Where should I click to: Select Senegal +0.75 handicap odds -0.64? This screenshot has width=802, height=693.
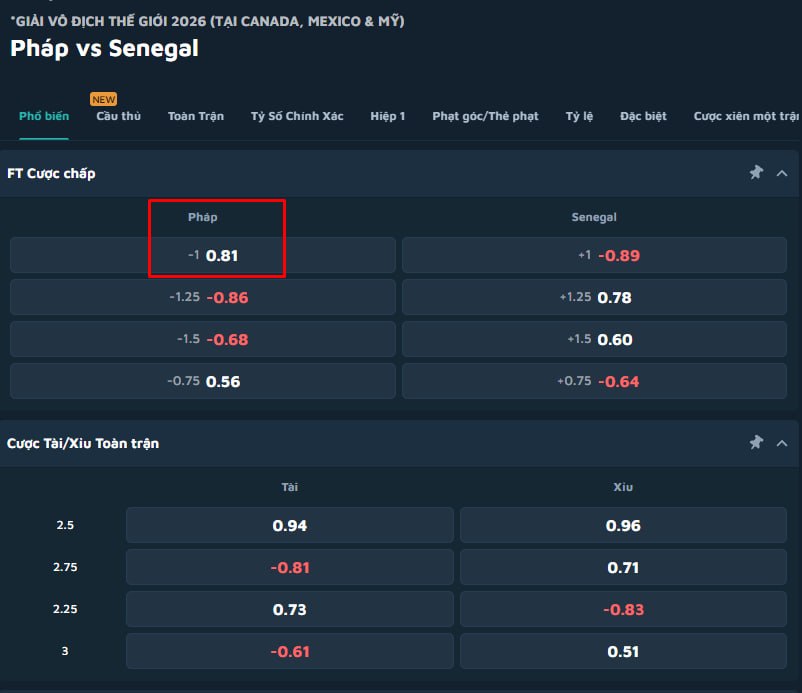[594, 381]
